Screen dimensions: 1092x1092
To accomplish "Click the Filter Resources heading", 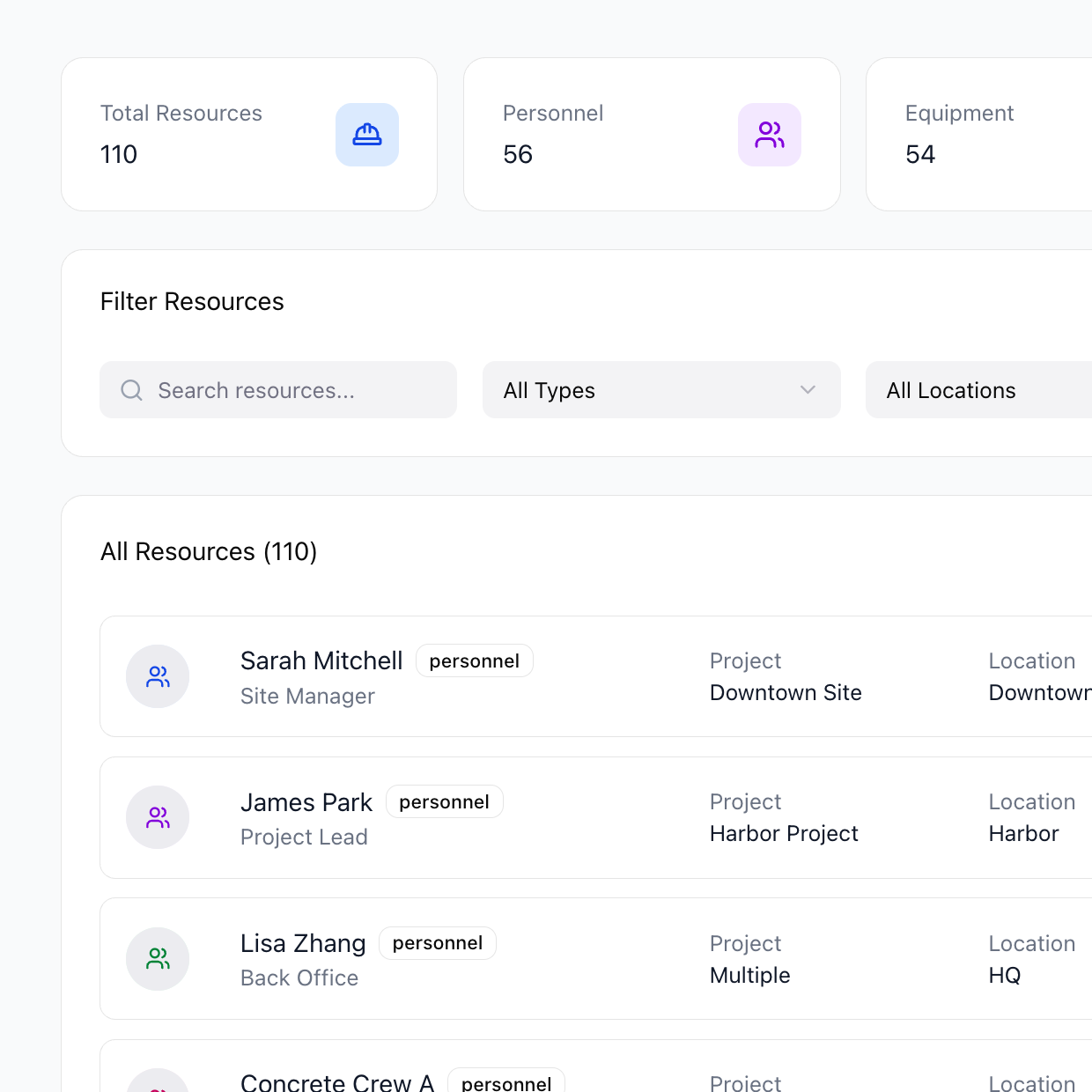I will 192,301.
